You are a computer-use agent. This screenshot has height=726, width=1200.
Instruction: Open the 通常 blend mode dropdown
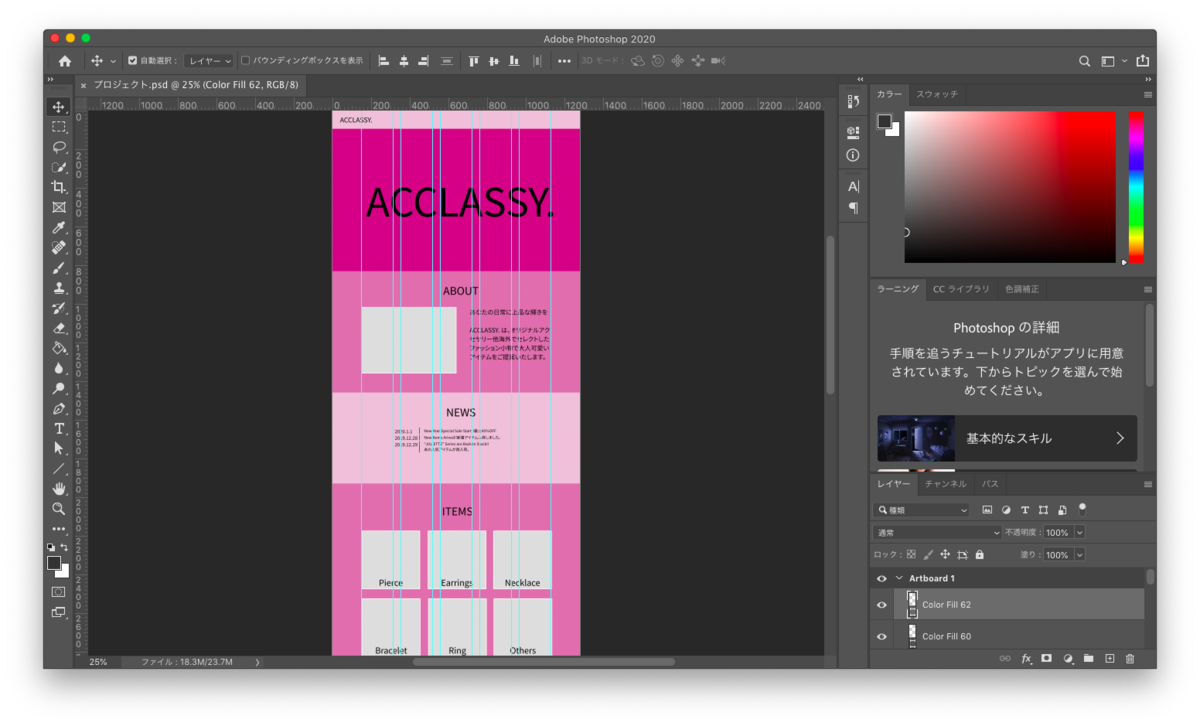pos(937,533)
